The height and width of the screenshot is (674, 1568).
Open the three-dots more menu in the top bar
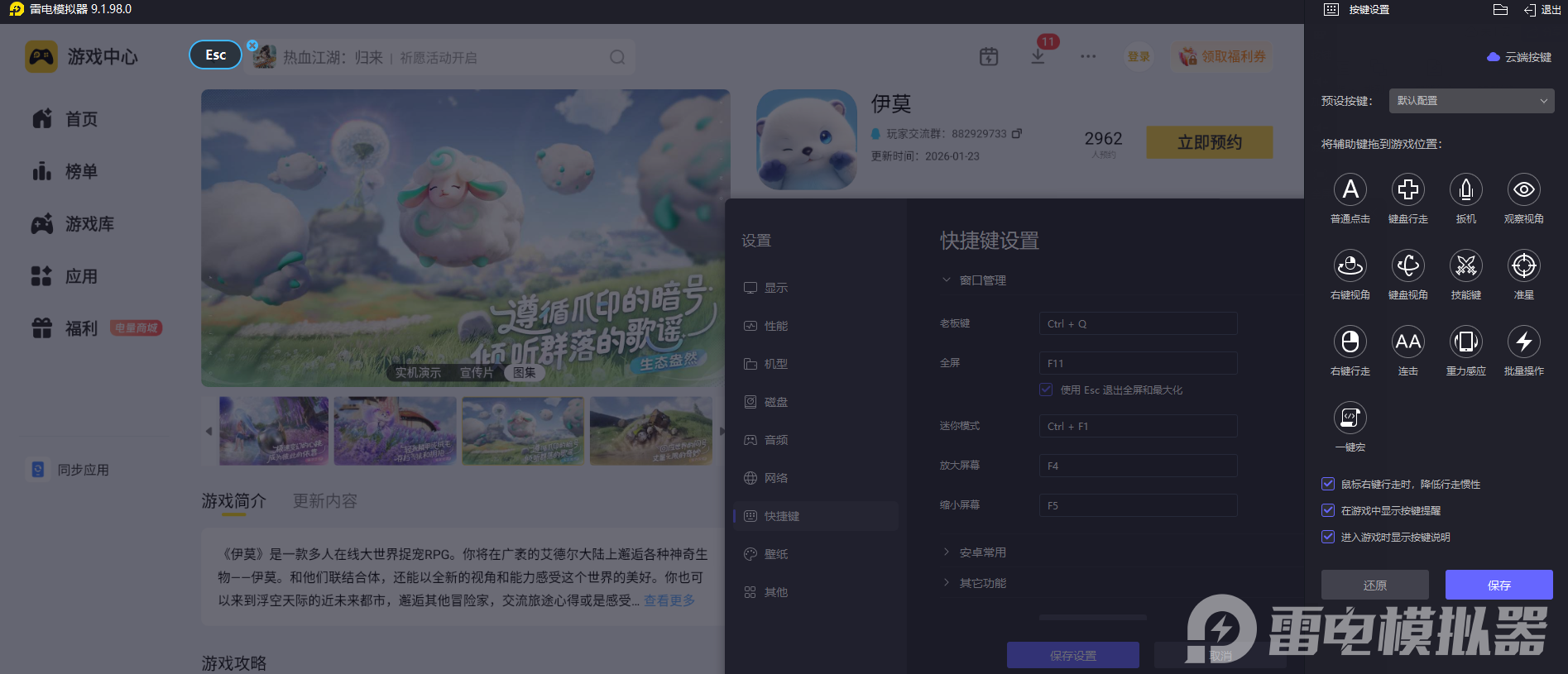click(x=1088, y=56)
